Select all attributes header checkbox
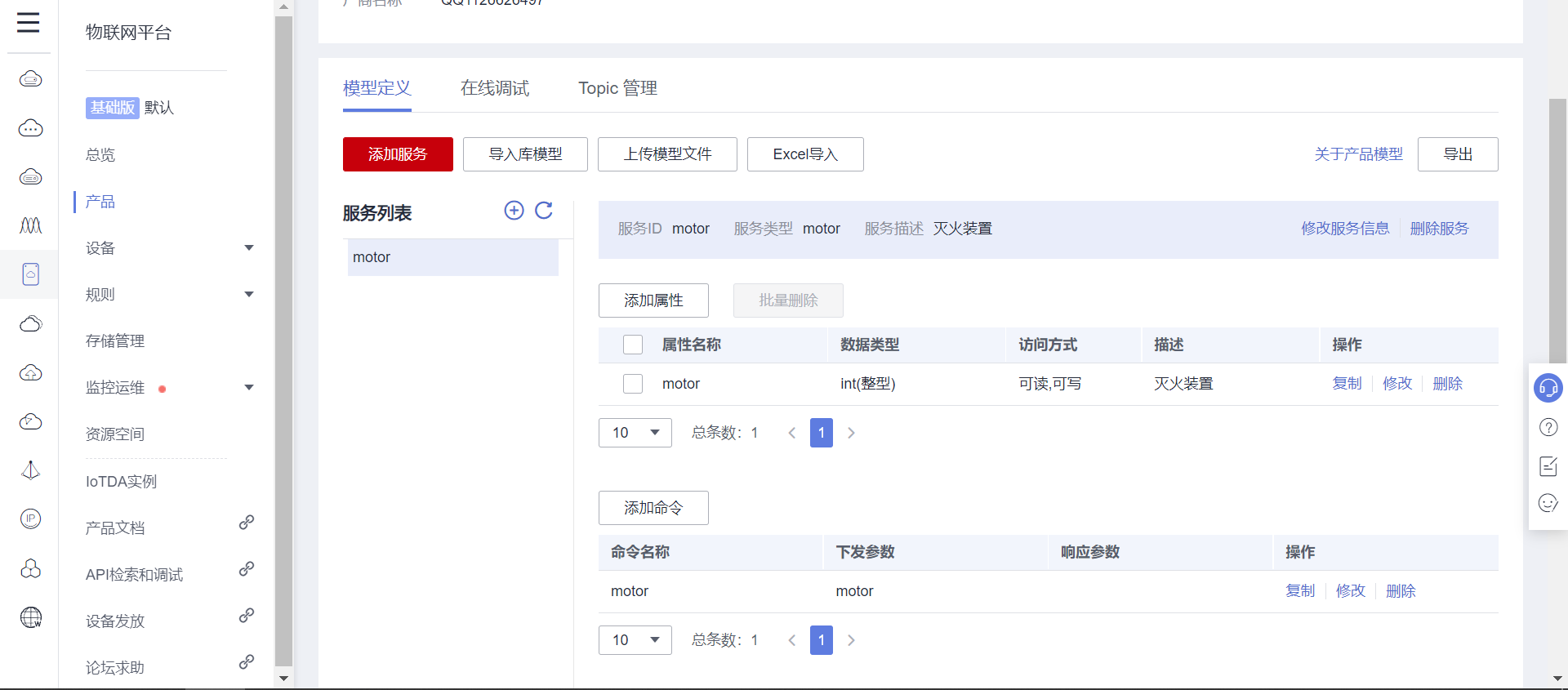Viewport: 1568px width, 690px height. (x=633, y=345)
